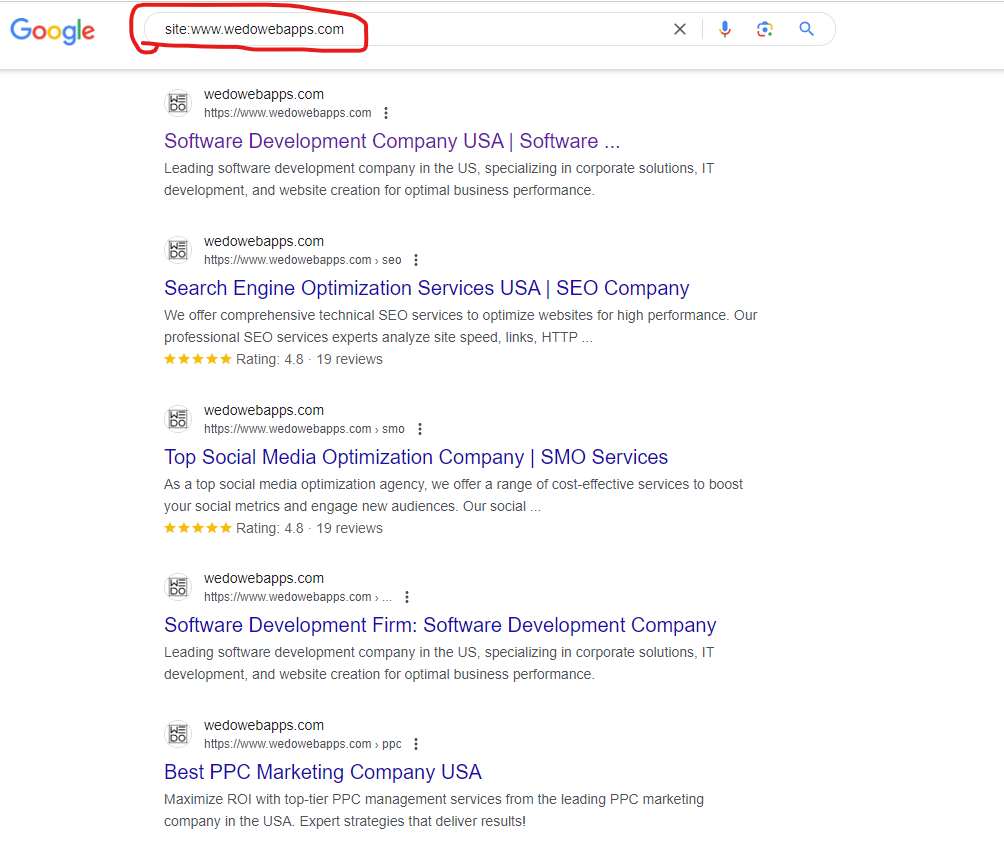The width and height of the screenshot is (1004, 847).
Task: Click the favicon next to the PPC result
Action: click(x=178, y=734)
